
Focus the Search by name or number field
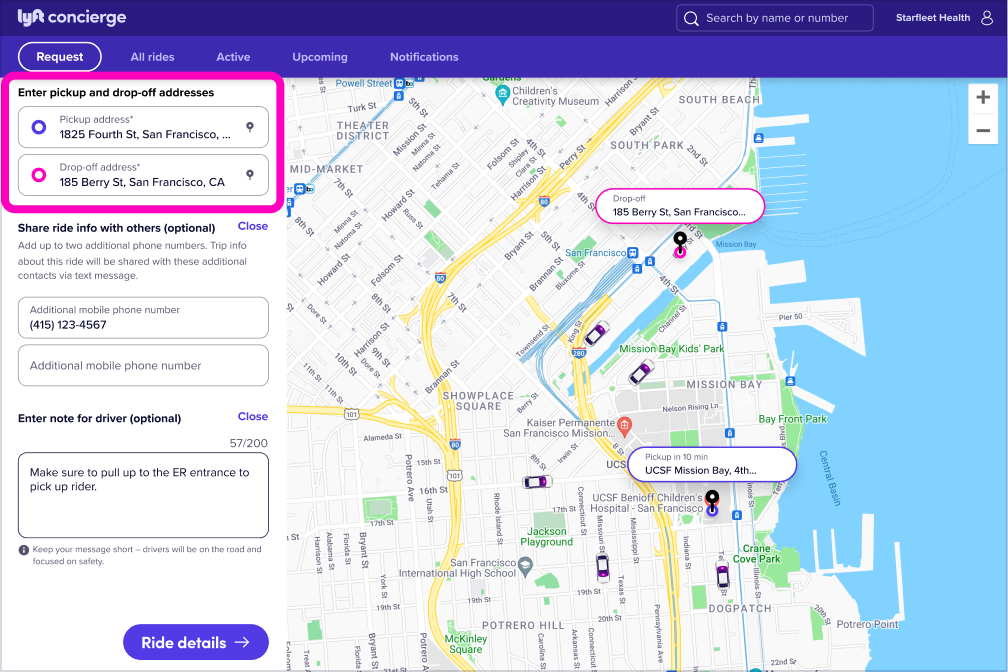point(775,18)
